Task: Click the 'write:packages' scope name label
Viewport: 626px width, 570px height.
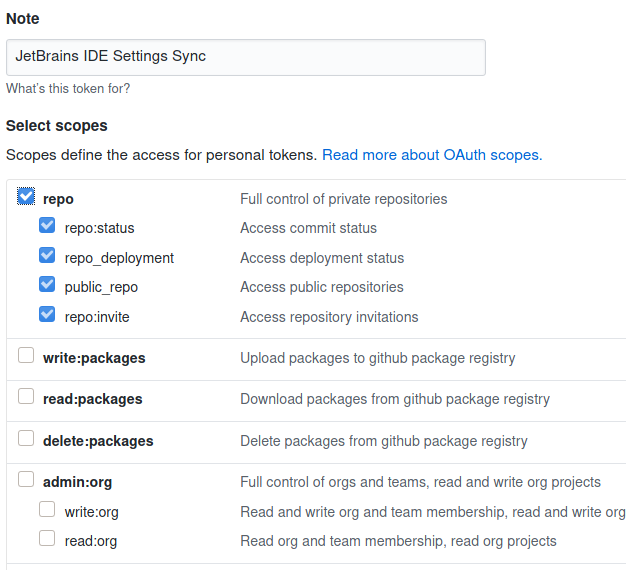Action: point(94,358)
